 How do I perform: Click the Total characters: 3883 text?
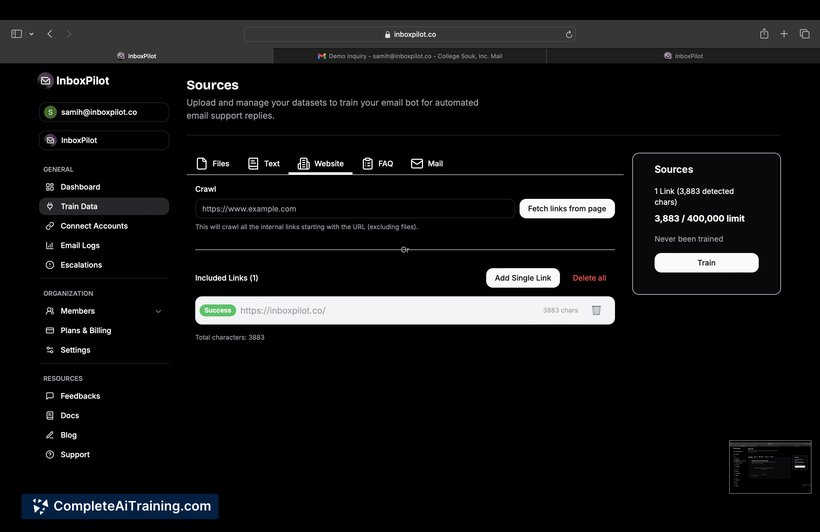coord(230,337)
